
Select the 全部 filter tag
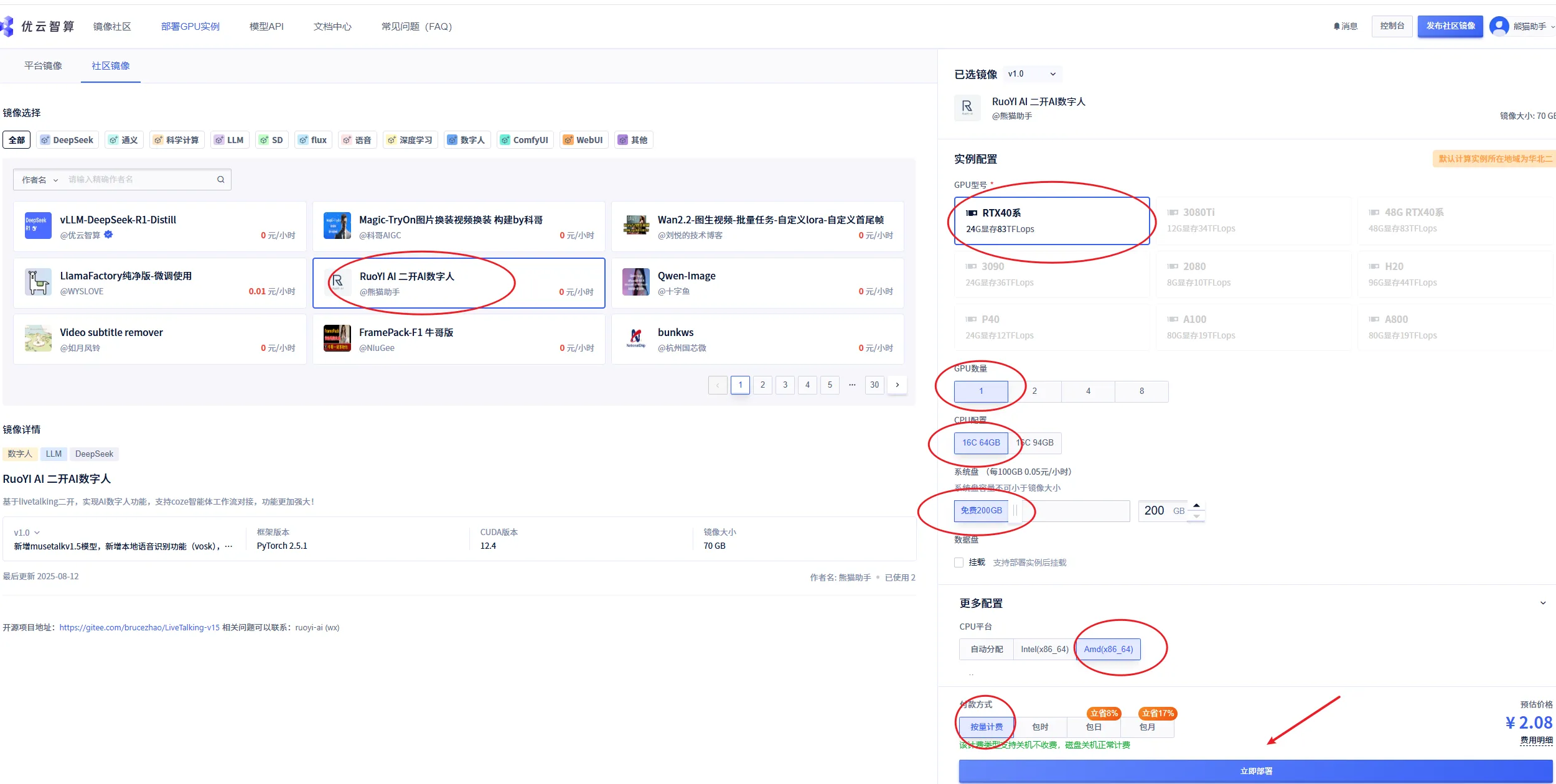point(17,140)
